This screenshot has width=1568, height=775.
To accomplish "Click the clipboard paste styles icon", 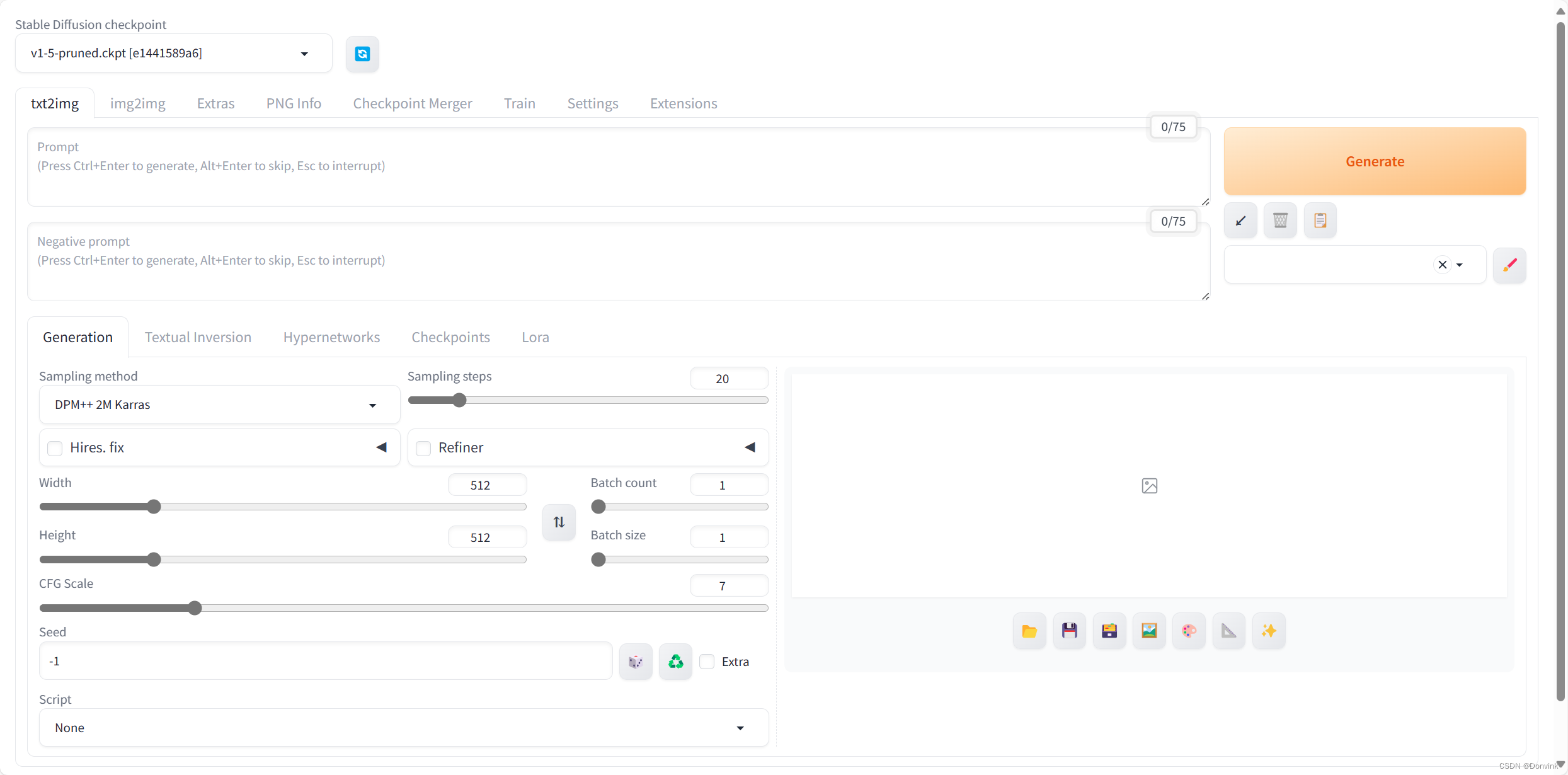I will tap(1320, 221).
